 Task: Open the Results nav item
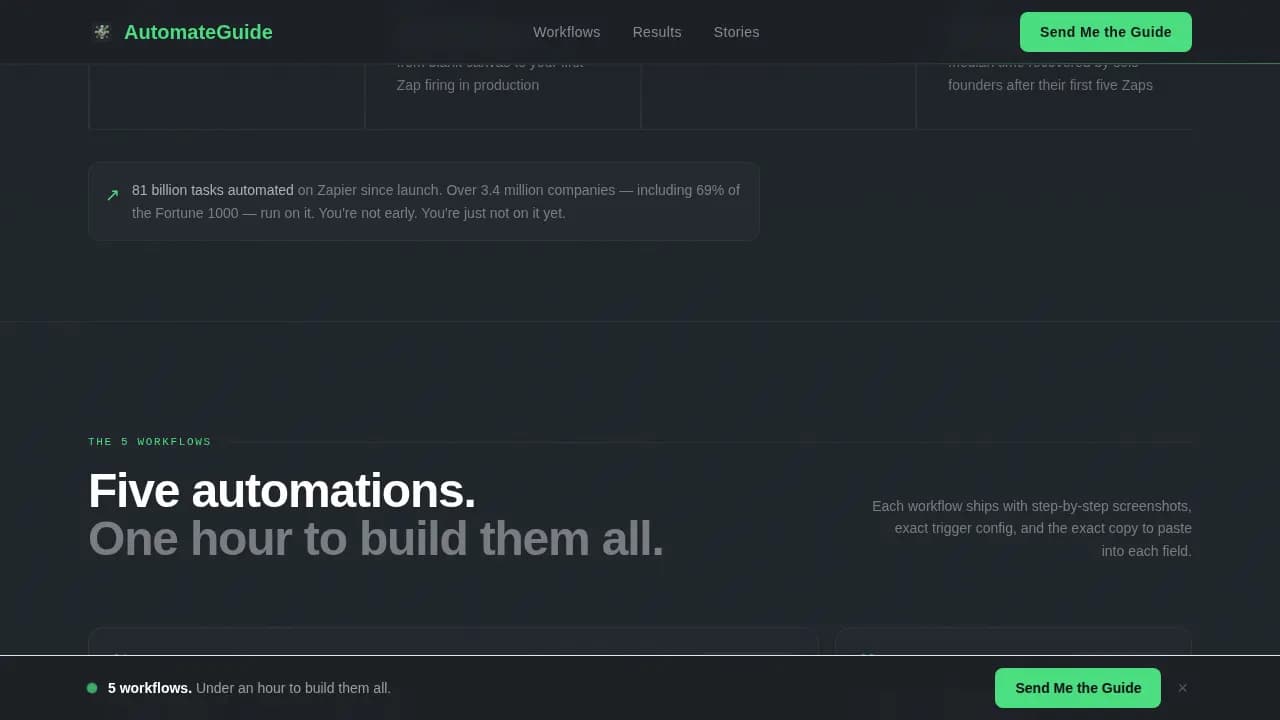coord(657,32)
